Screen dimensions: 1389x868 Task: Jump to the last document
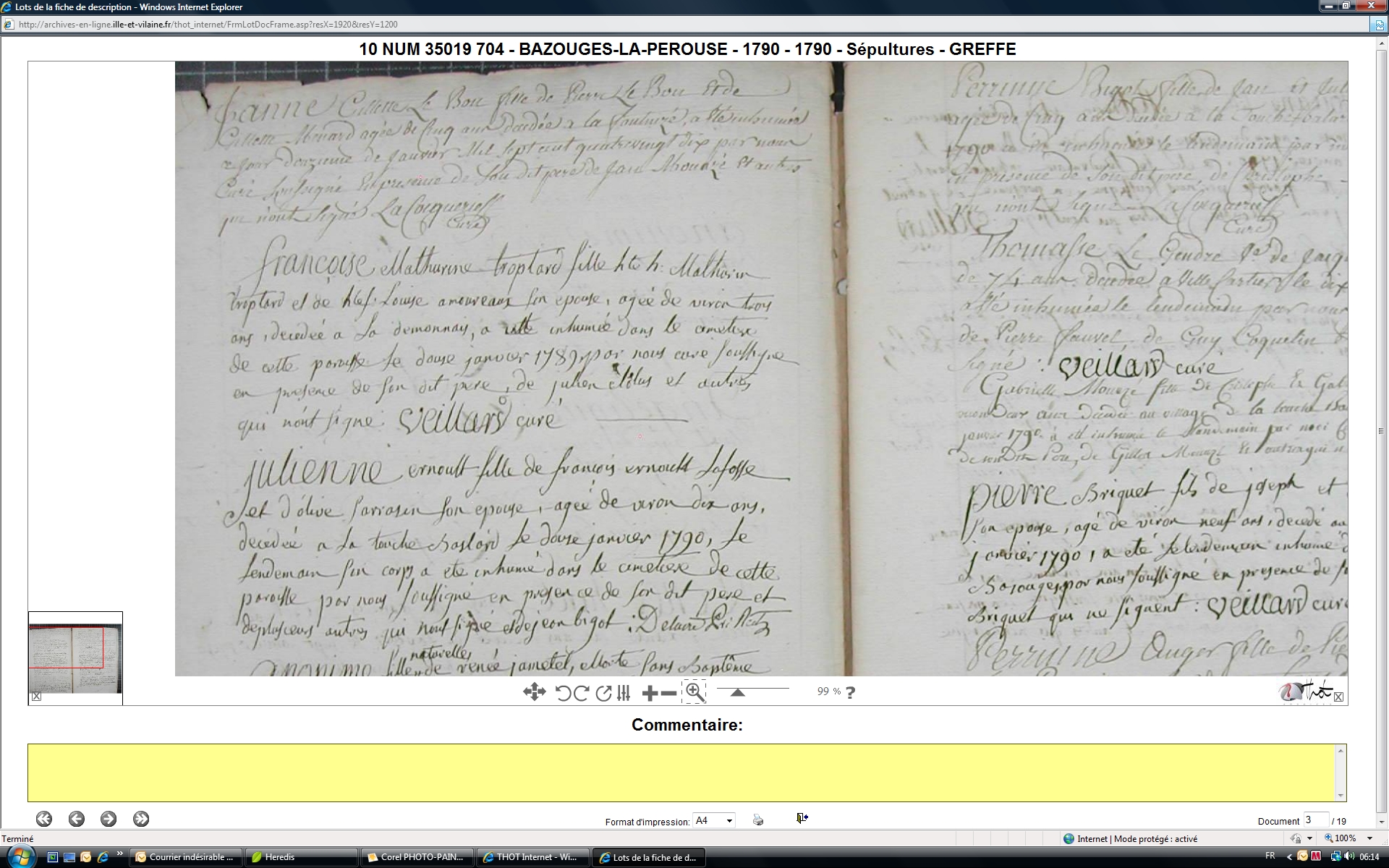[141, 819]
